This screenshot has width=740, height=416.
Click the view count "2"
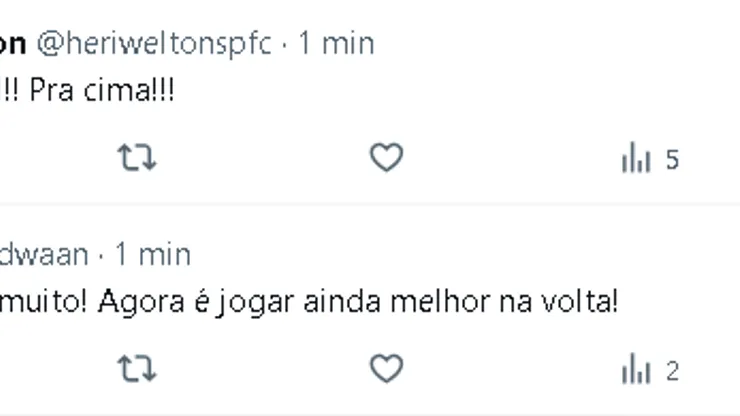click(672, 371)
